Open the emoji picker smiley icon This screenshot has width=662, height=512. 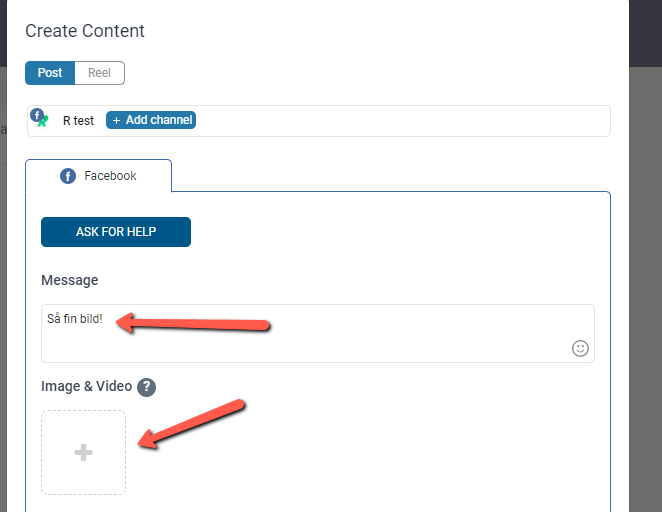tap(580, 348)
